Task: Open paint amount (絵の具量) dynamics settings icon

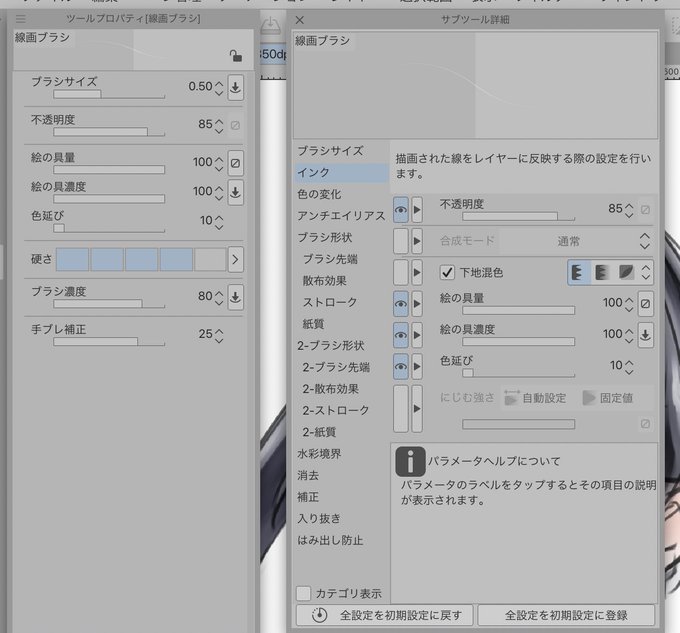Action: tap(235, 163)
